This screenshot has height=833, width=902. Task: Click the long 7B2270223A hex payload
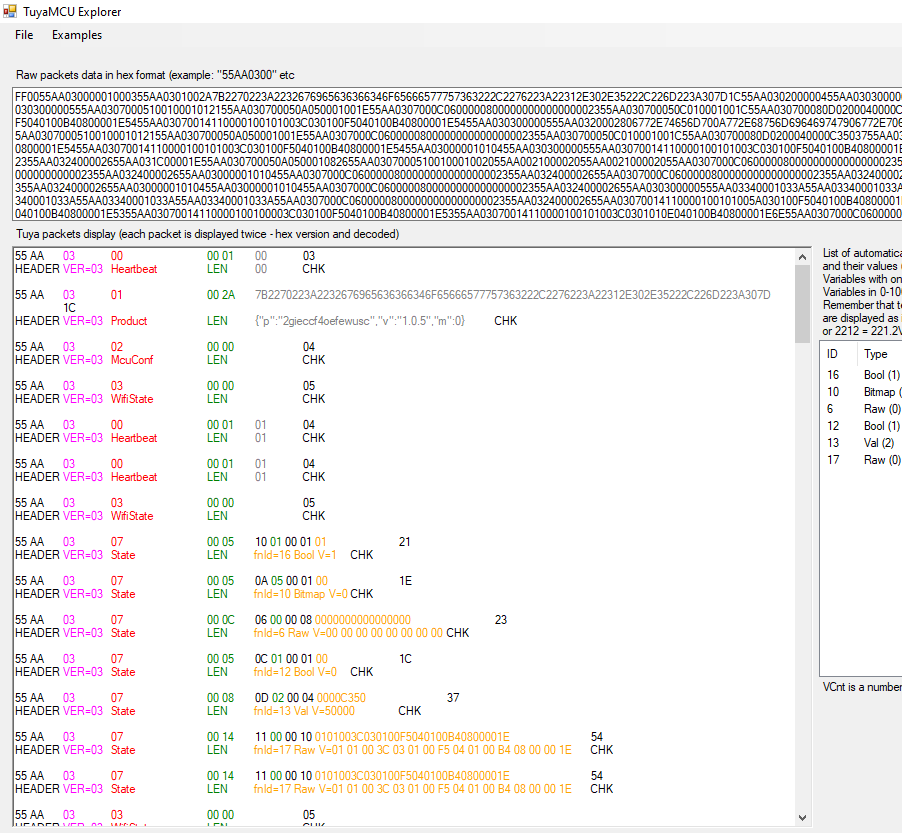(x=513, y=295)
